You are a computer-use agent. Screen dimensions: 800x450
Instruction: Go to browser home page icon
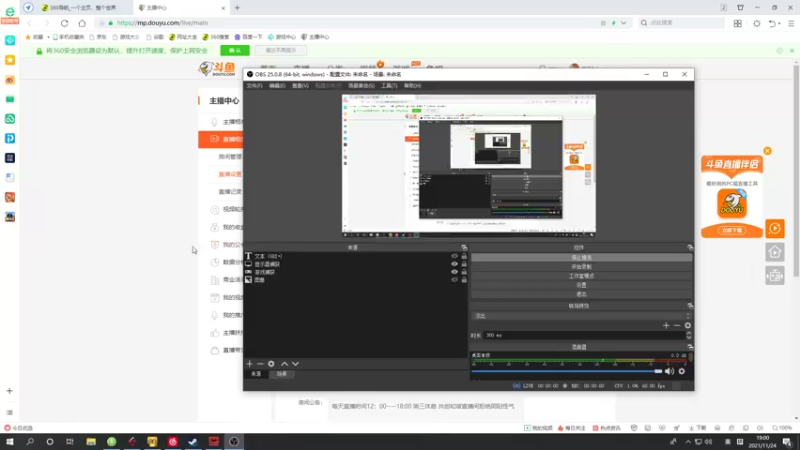coord(82,23)
